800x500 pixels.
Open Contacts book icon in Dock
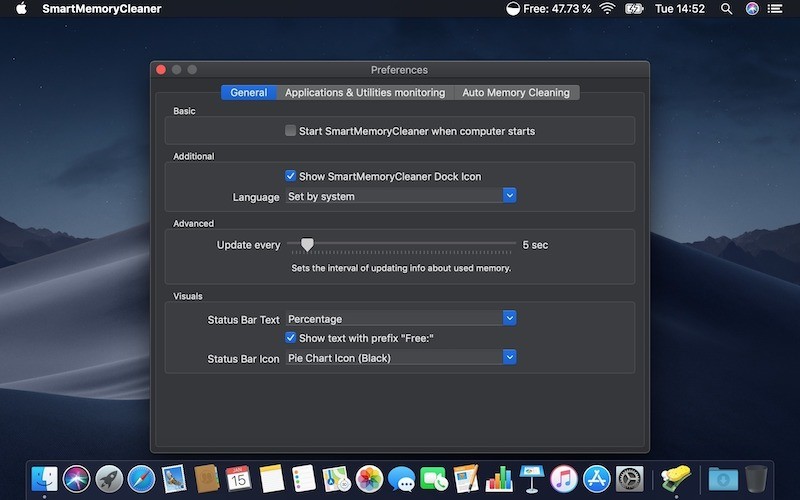[x=207, y=479]
